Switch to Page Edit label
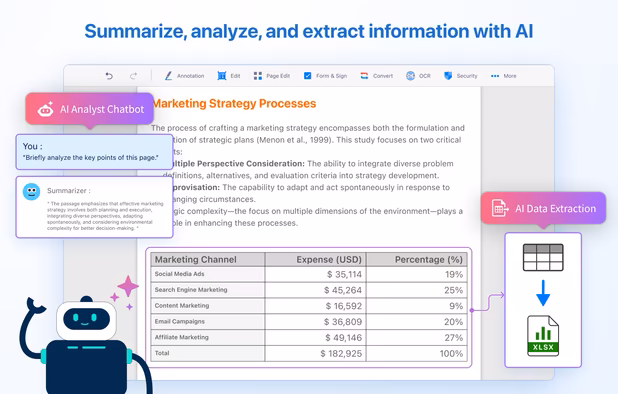The width and height of the screenshot is (618, 394). point(278,76)
